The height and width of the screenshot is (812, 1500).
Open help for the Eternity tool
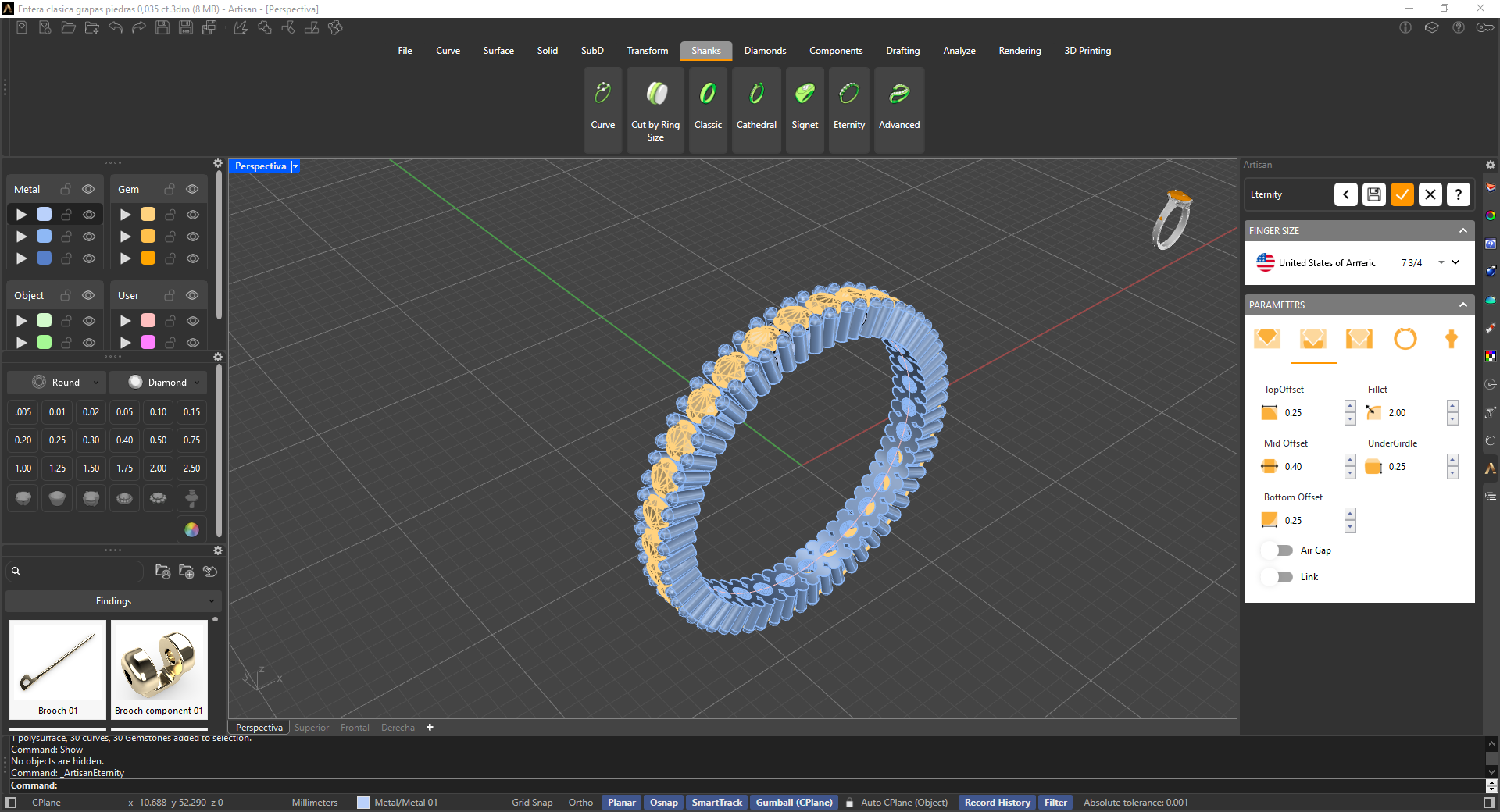[1459, 194]
